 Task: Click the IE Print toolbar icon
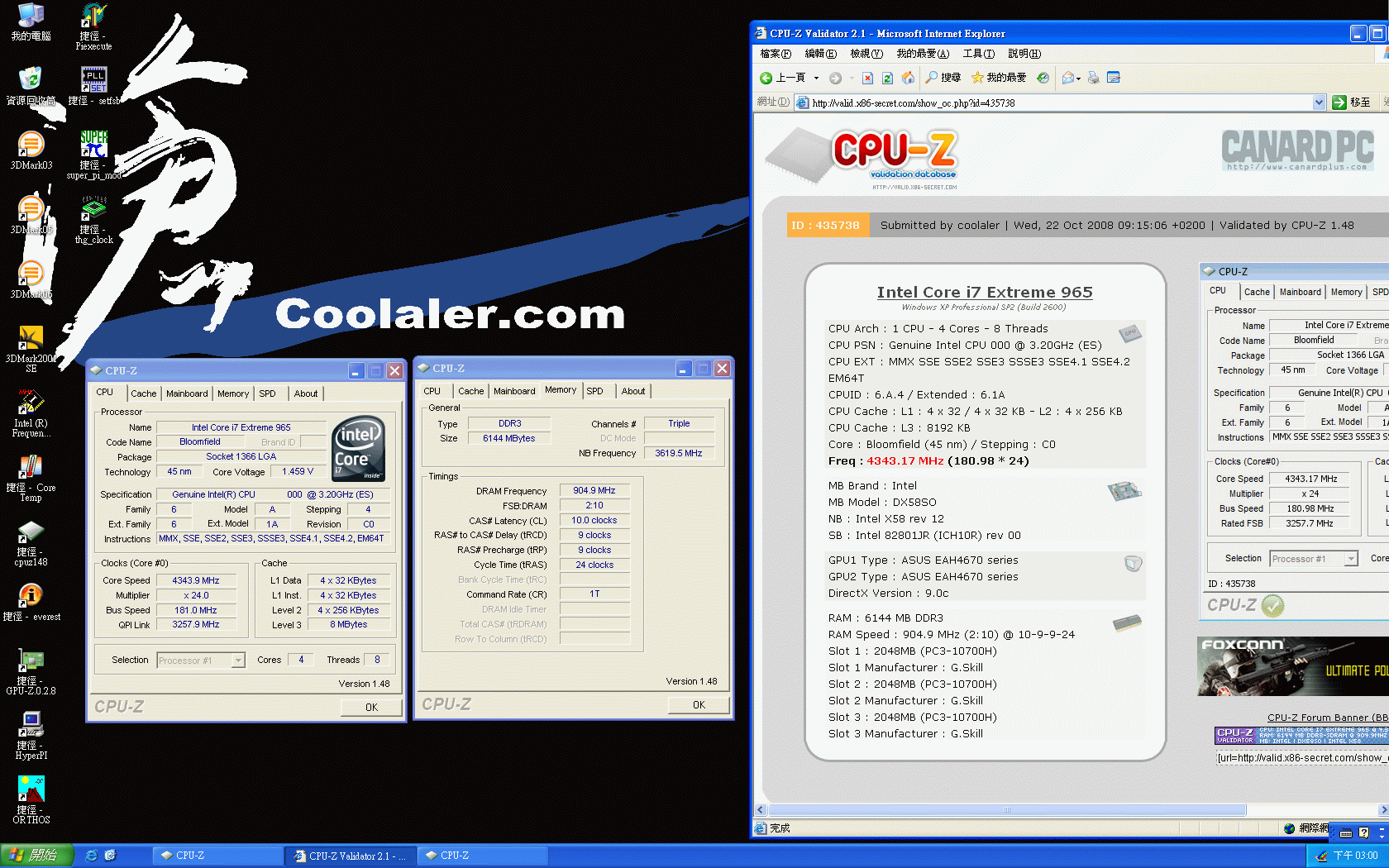tap(1094, 78)
